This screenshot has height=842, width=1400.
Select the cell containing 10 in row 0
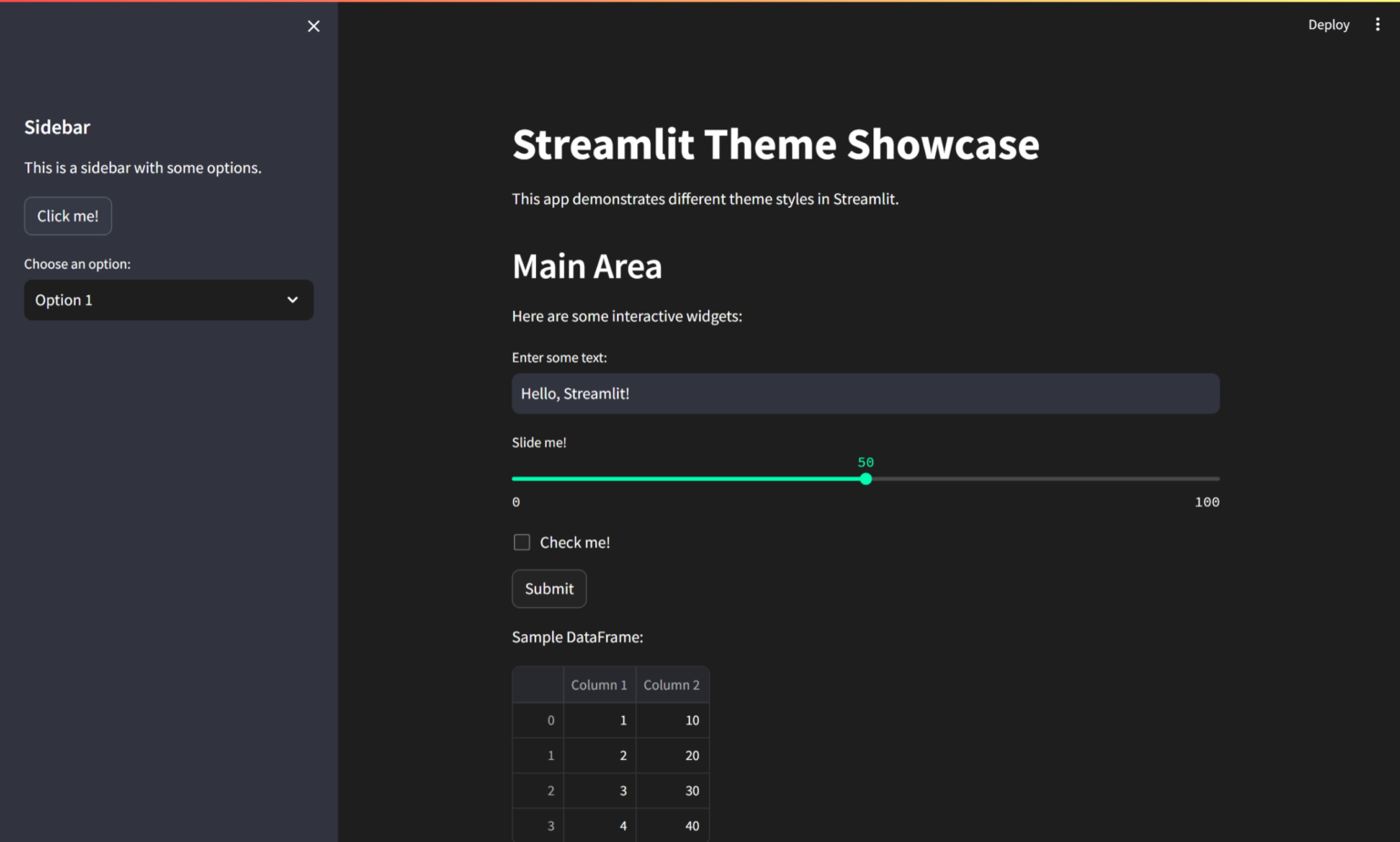pyautogui.click(x=673, y=721)
